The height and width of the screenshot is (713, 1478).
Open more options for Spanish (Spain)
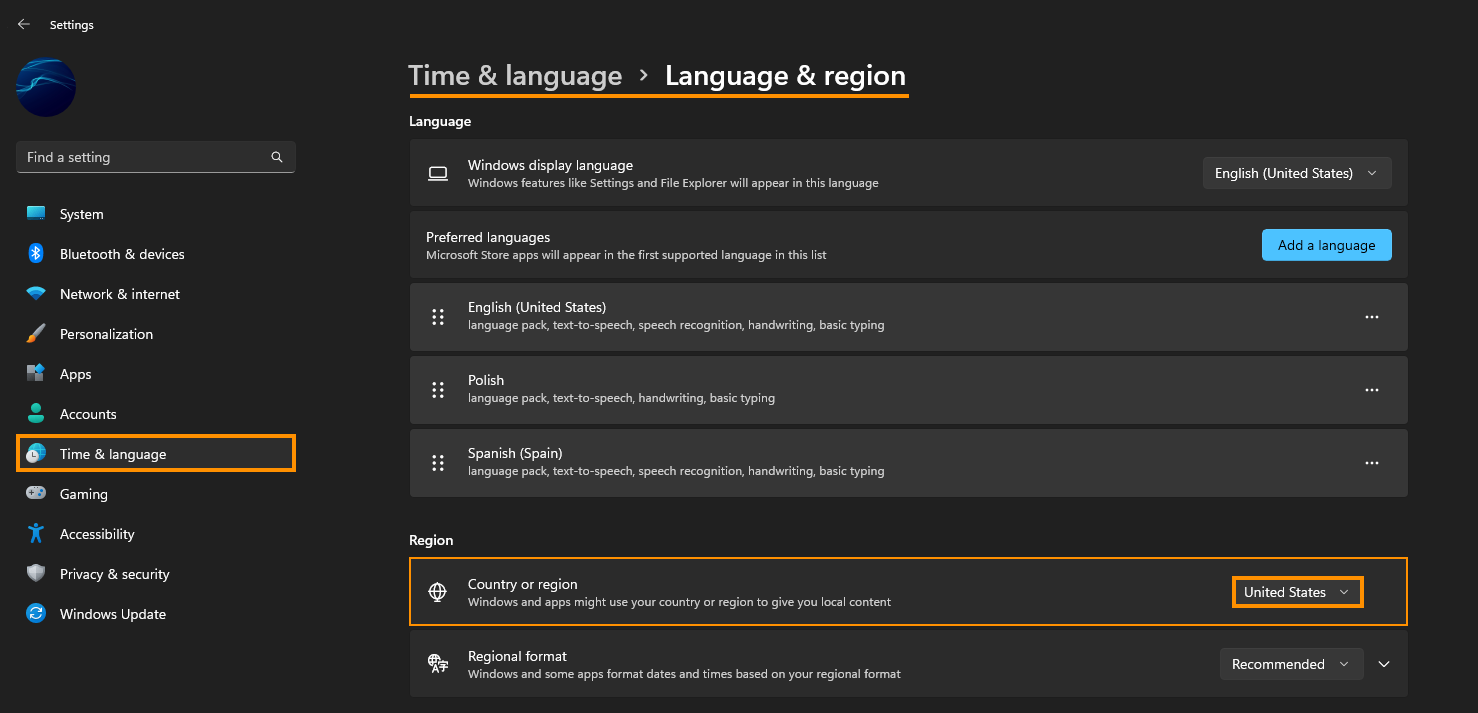click(1371, 463)
